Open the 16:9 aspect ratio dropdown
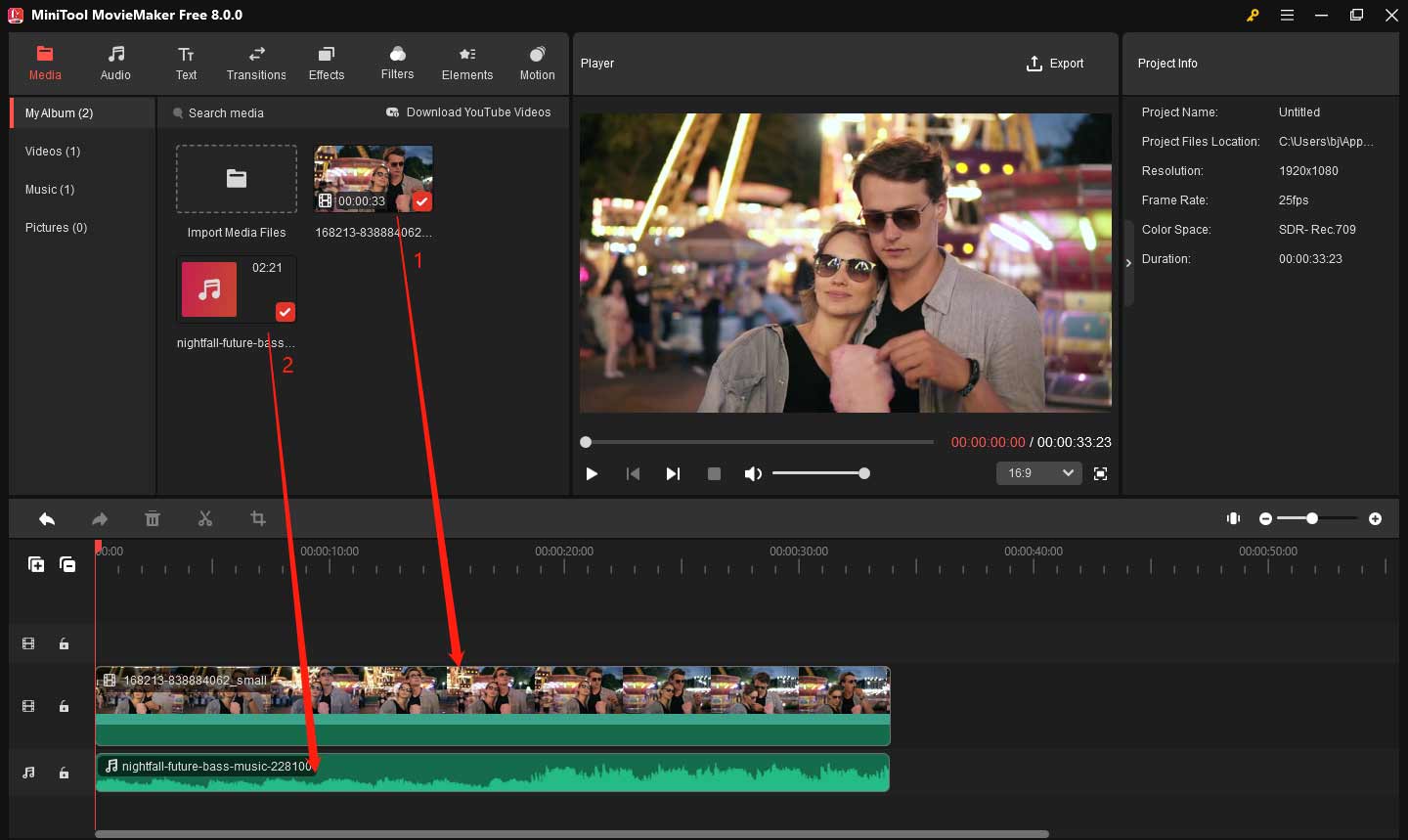 click(1038, 473)
